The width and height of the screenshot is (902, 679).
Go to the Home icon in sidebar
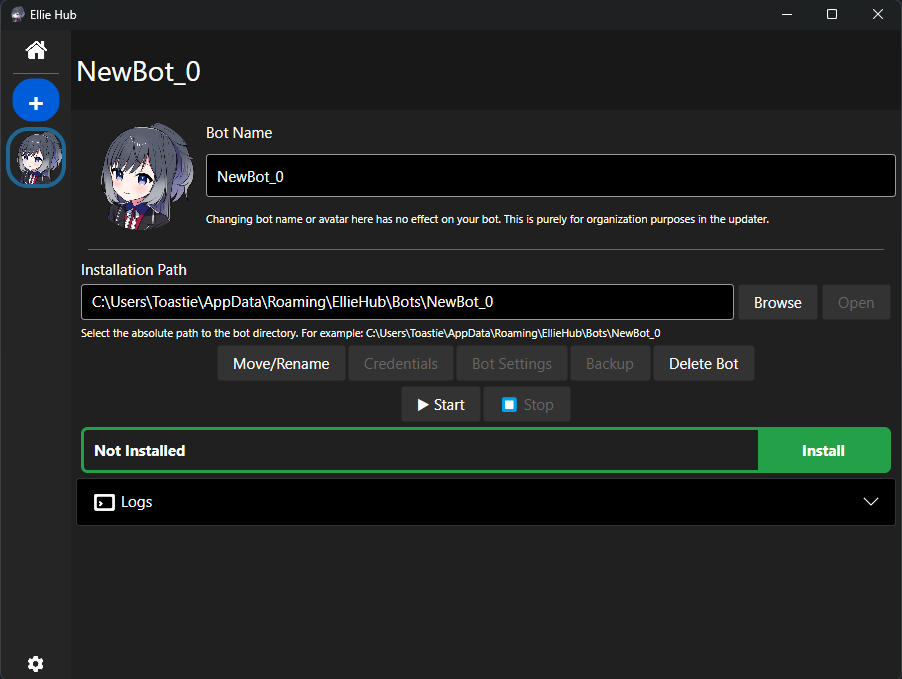pos(36,50)
